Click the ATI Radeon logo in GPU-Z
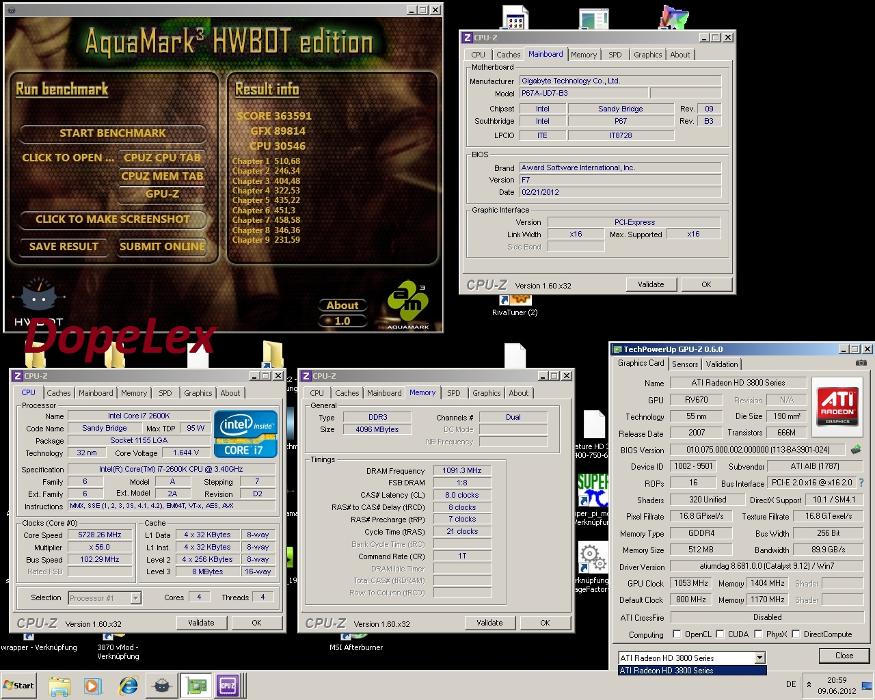Screen dimensions: 875x700 point(837,406)
